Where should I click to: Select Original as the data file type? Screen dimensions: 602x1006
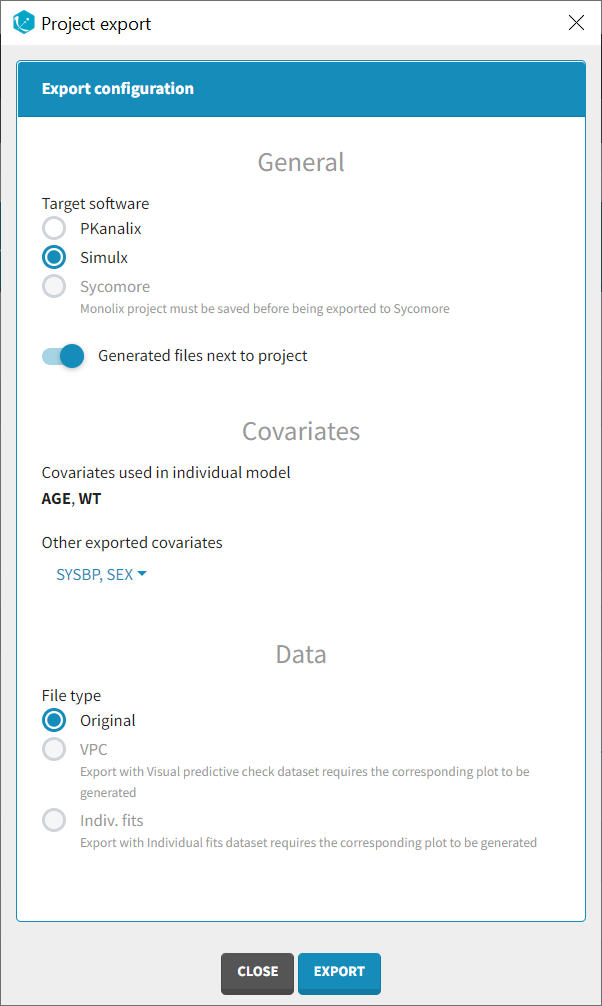coord(54,720)
